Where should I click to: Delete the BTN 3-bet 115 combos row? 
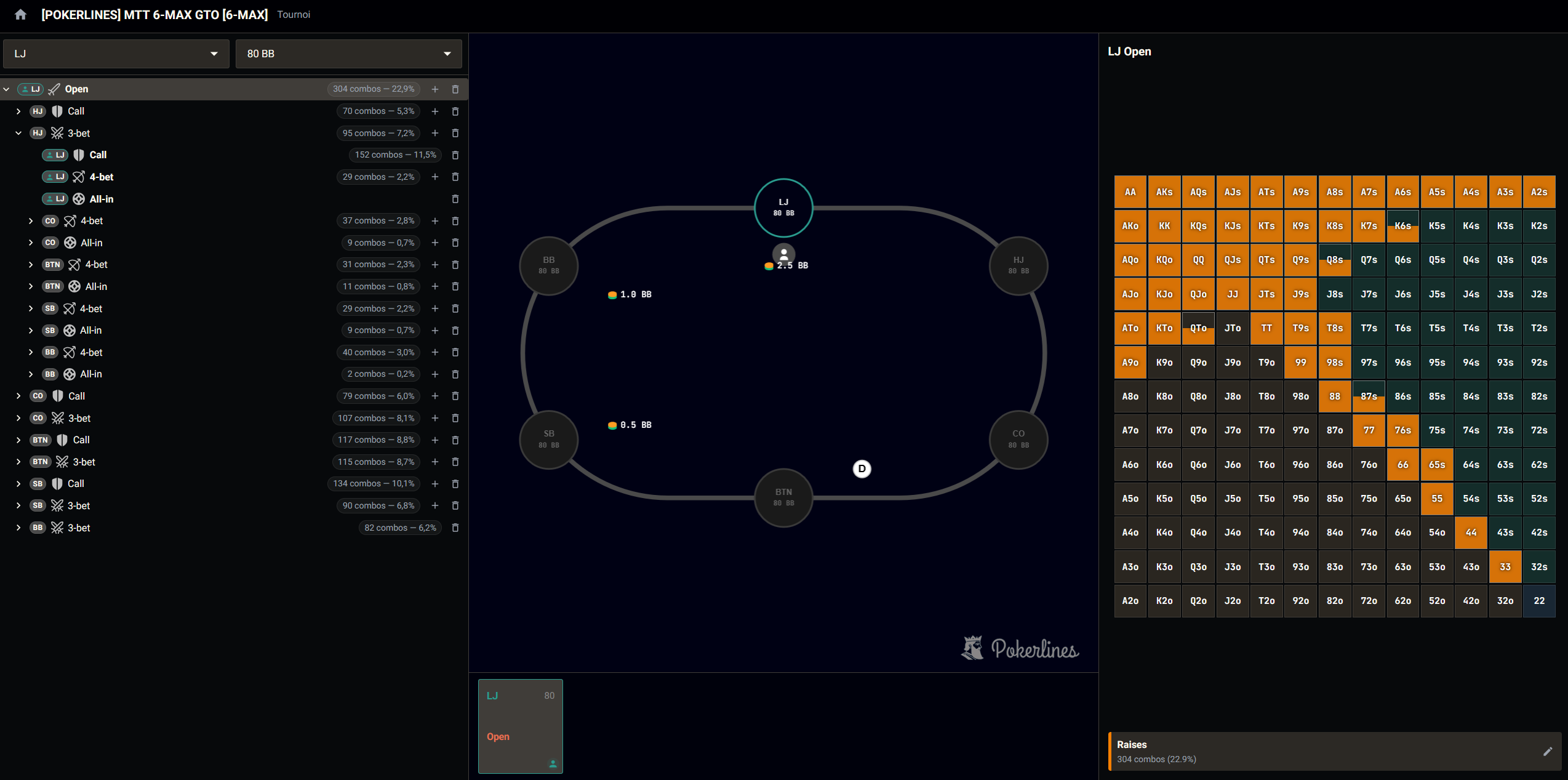coord(455,462)
